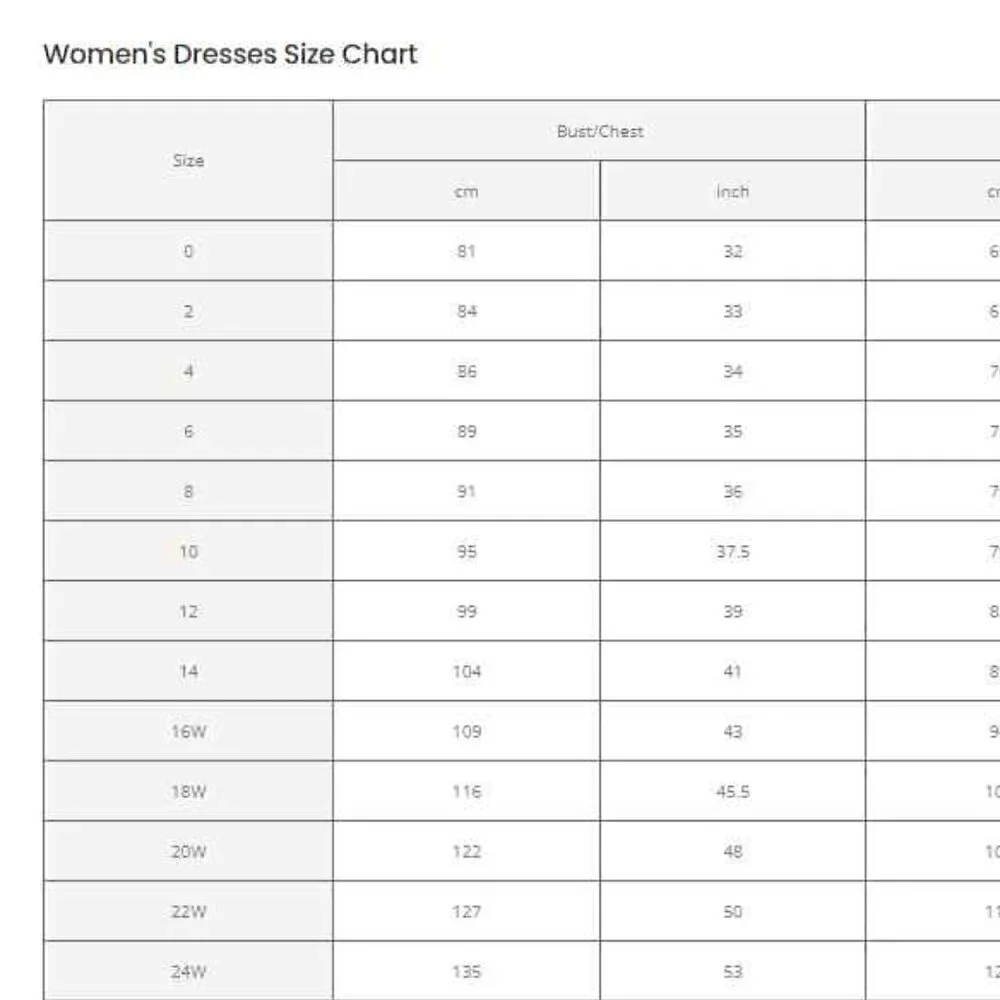Select the size 14 row label
Image resolution: width=1000 pixels, height=1000 pixels.
coord(188,671)
